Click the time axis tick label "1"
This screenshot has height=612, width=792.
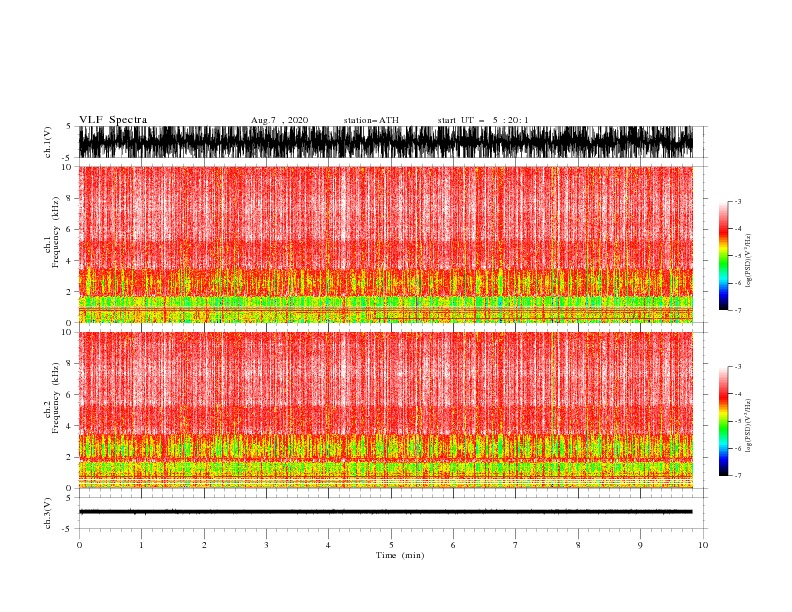pyautogui.click(x=141, y=545)
